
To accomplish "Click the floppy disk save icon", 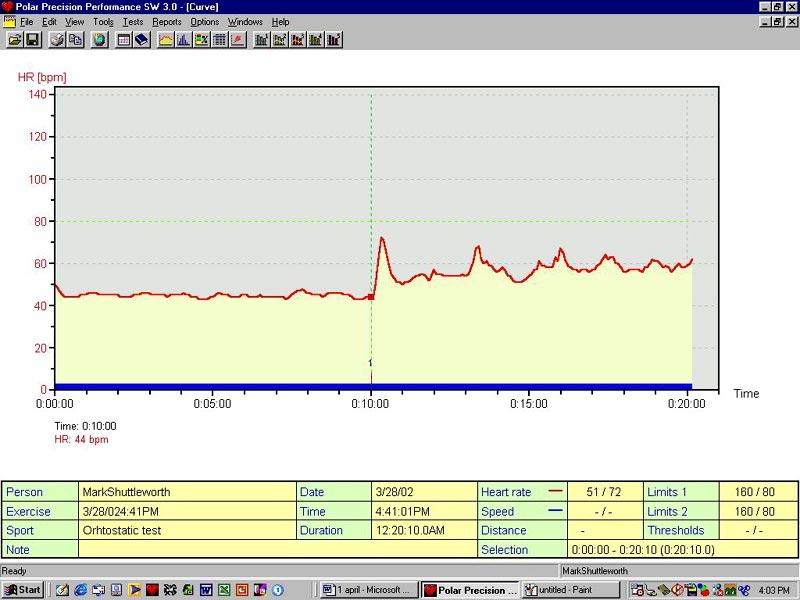I will (33, 39).
